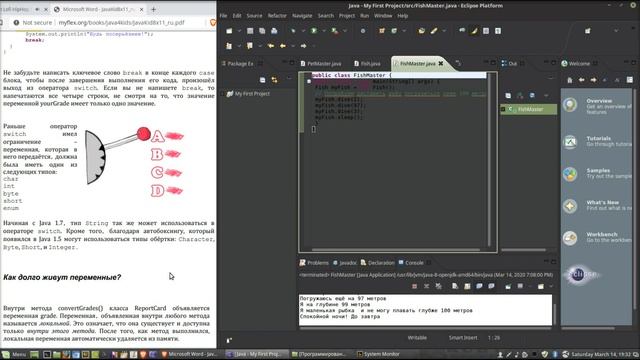Image resolution: width=640 pixels, height=360 pixels.
Task: Click the editor horizontal scrollbar
Action: pyautogui.click(x=395, y=250)
